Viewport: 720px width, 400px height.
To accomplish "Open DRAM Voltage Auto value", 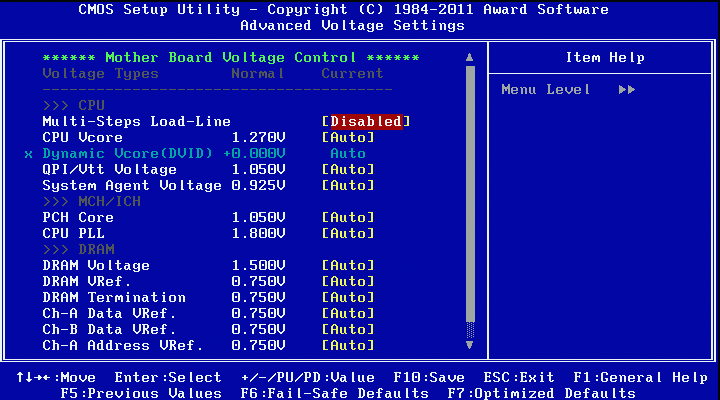I will [348, 266].
